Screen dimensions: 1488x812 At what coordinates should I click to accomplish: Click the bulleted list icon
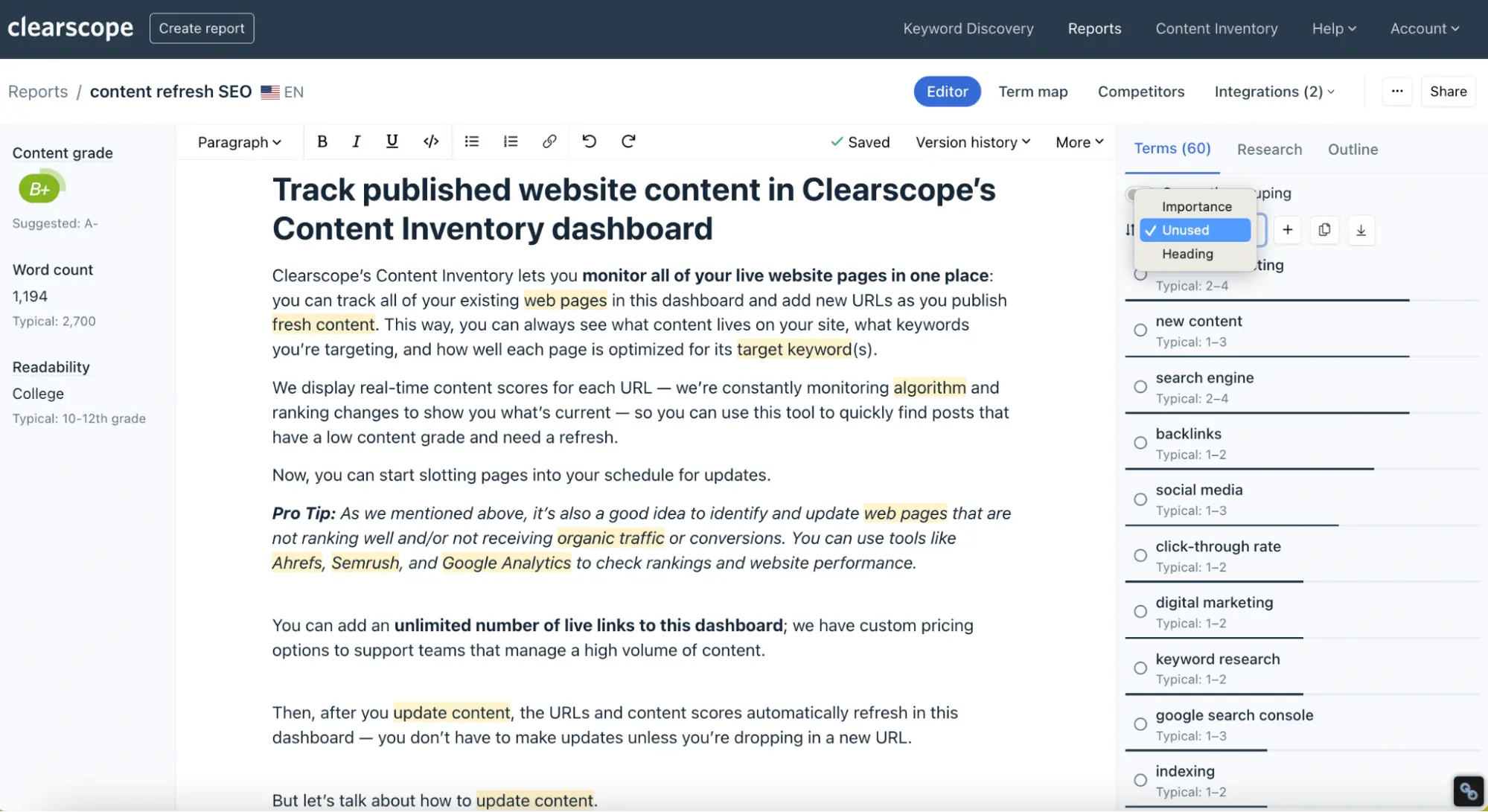pyautogui.click(x=472, y=141)
